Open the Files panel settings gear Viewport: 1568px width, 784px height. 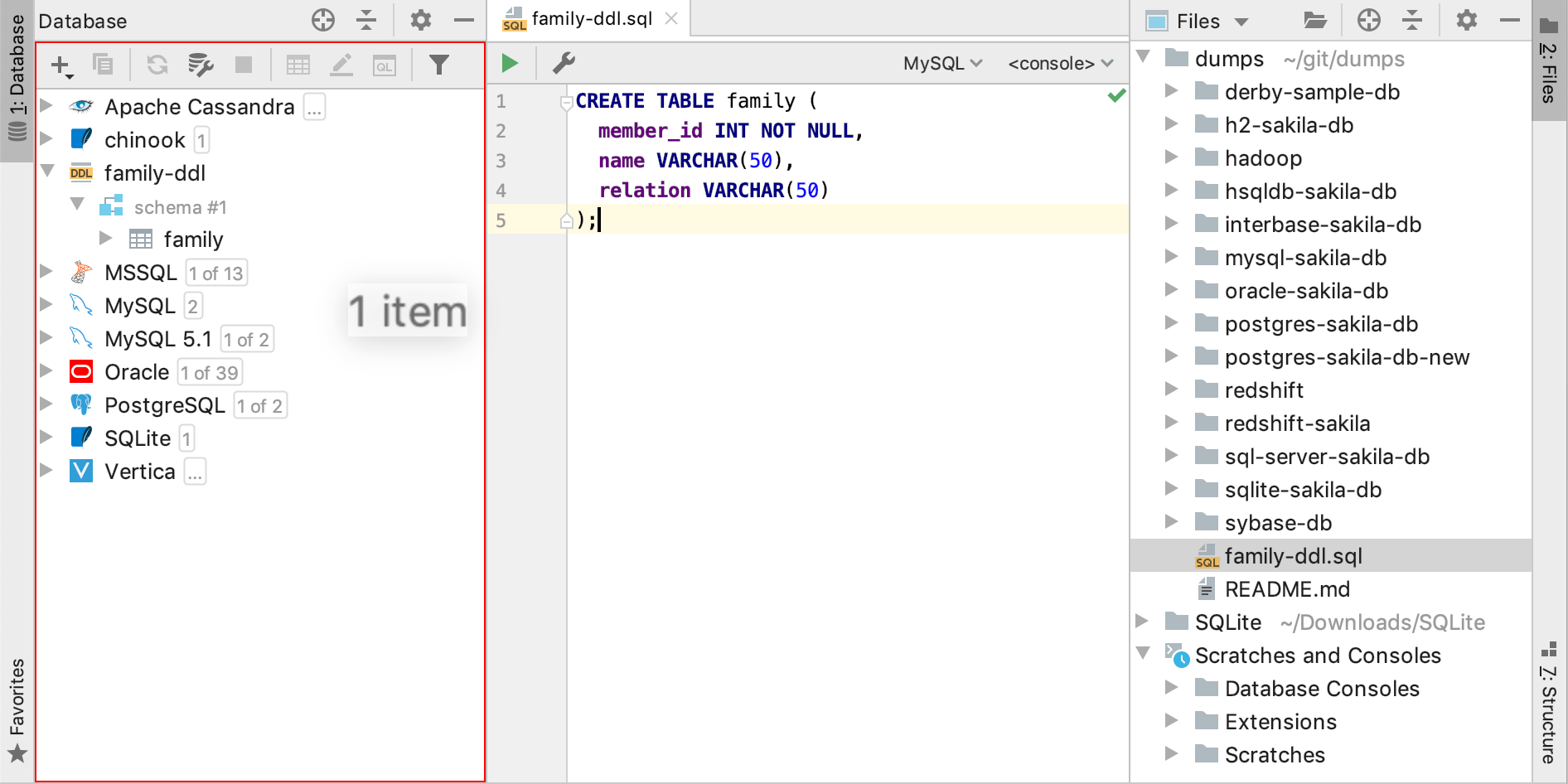1465,20
